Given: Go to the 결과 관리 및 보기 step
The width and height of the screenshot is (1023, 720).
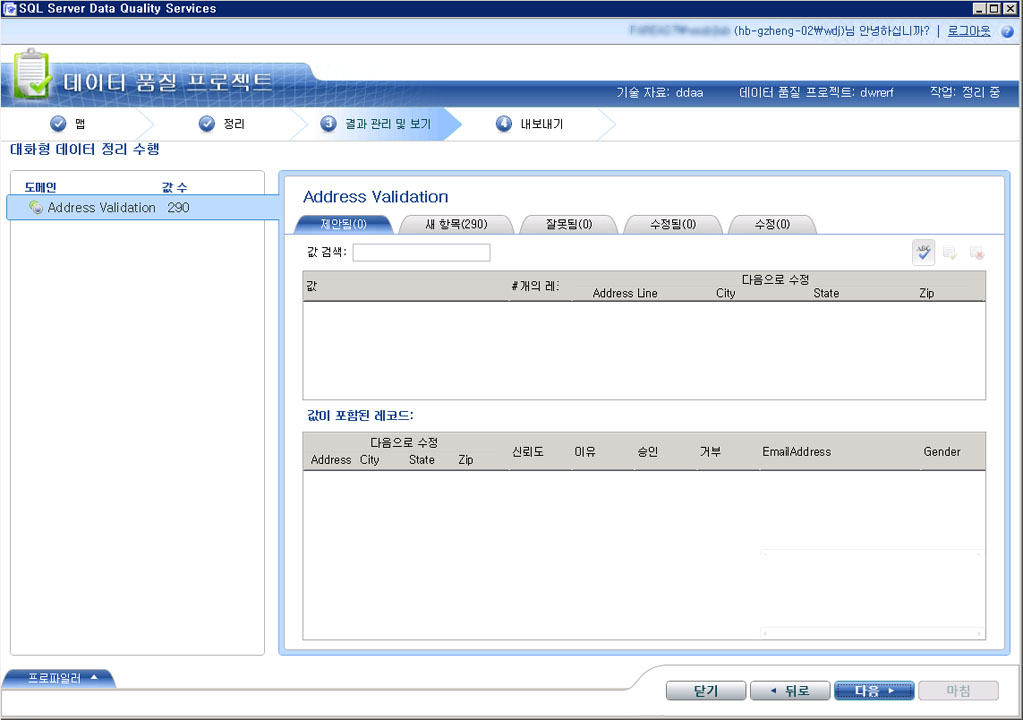Looking at the screenshot, I should 388,124.
